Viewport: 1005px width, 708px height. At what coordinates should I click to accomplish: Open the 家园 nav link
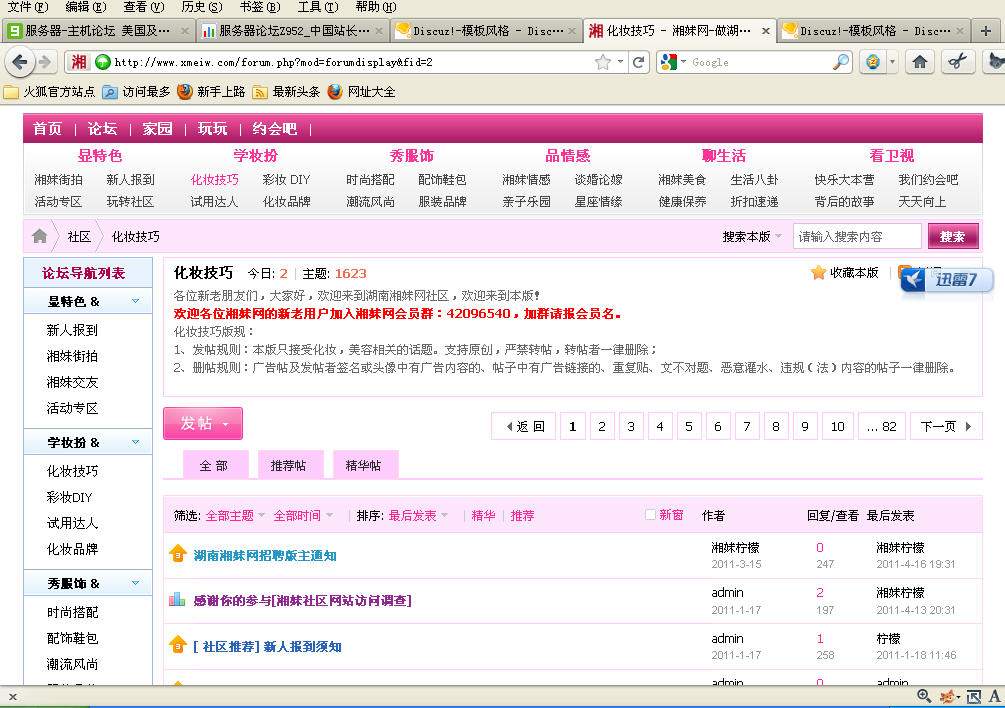157,129
